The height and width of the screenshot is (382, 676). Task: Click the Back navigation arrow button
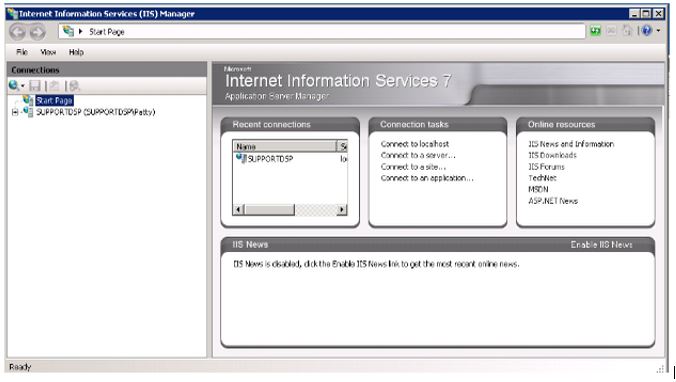[18, 31]
